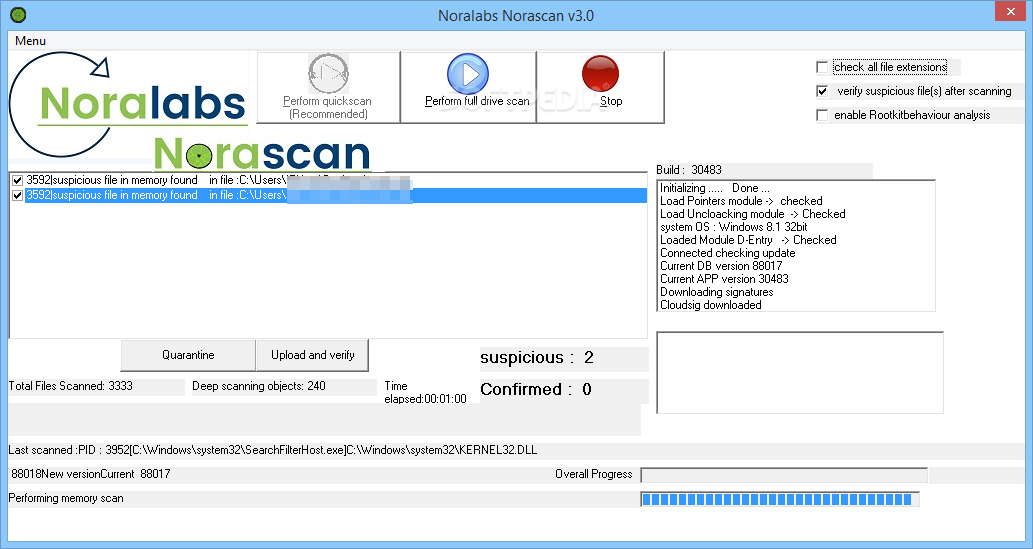Screen dimensions: 1033x549
Task: Click 'Current APP version 30483' line
Action: (x=724, y=279)
